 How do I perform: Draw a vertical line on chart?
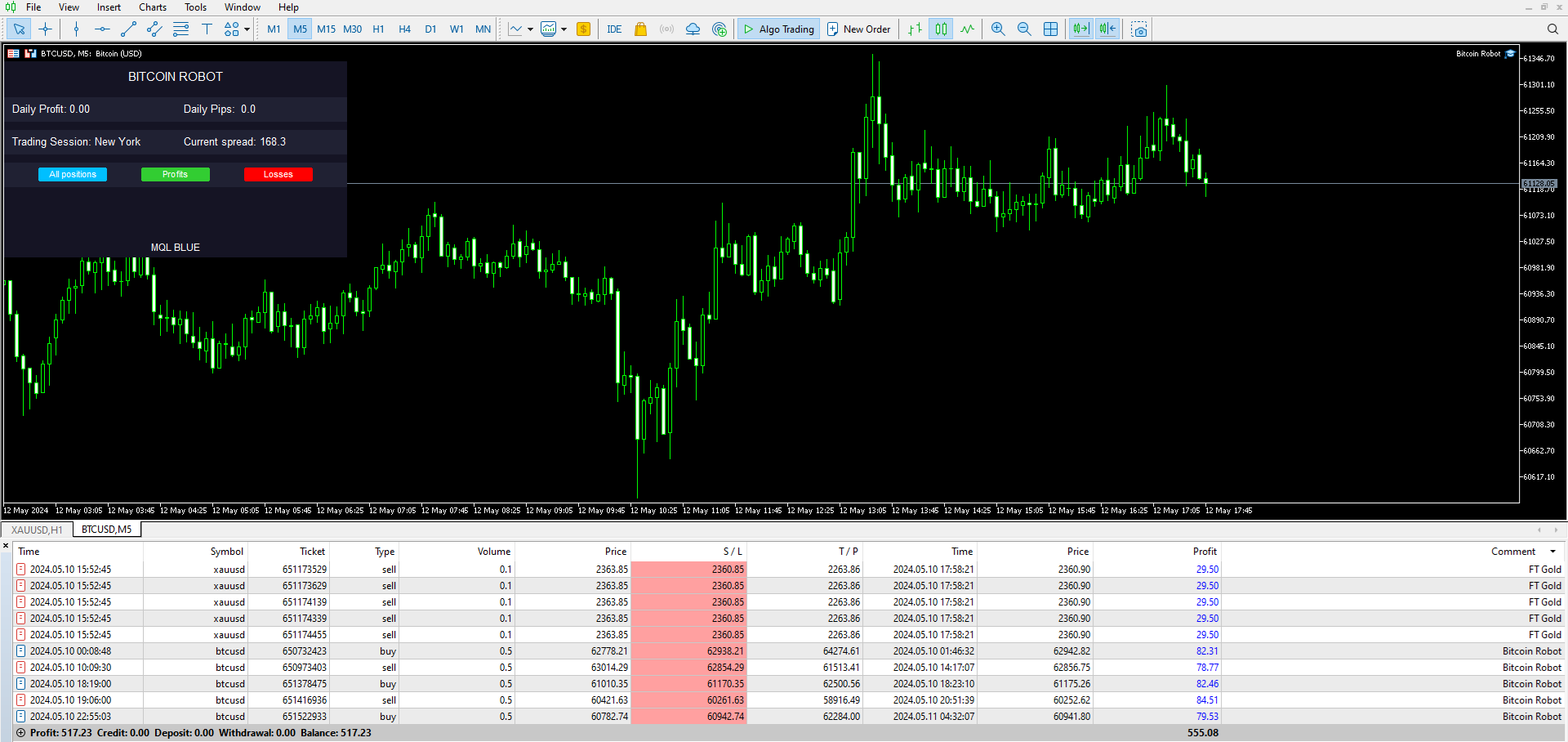[x=76, y=29]
